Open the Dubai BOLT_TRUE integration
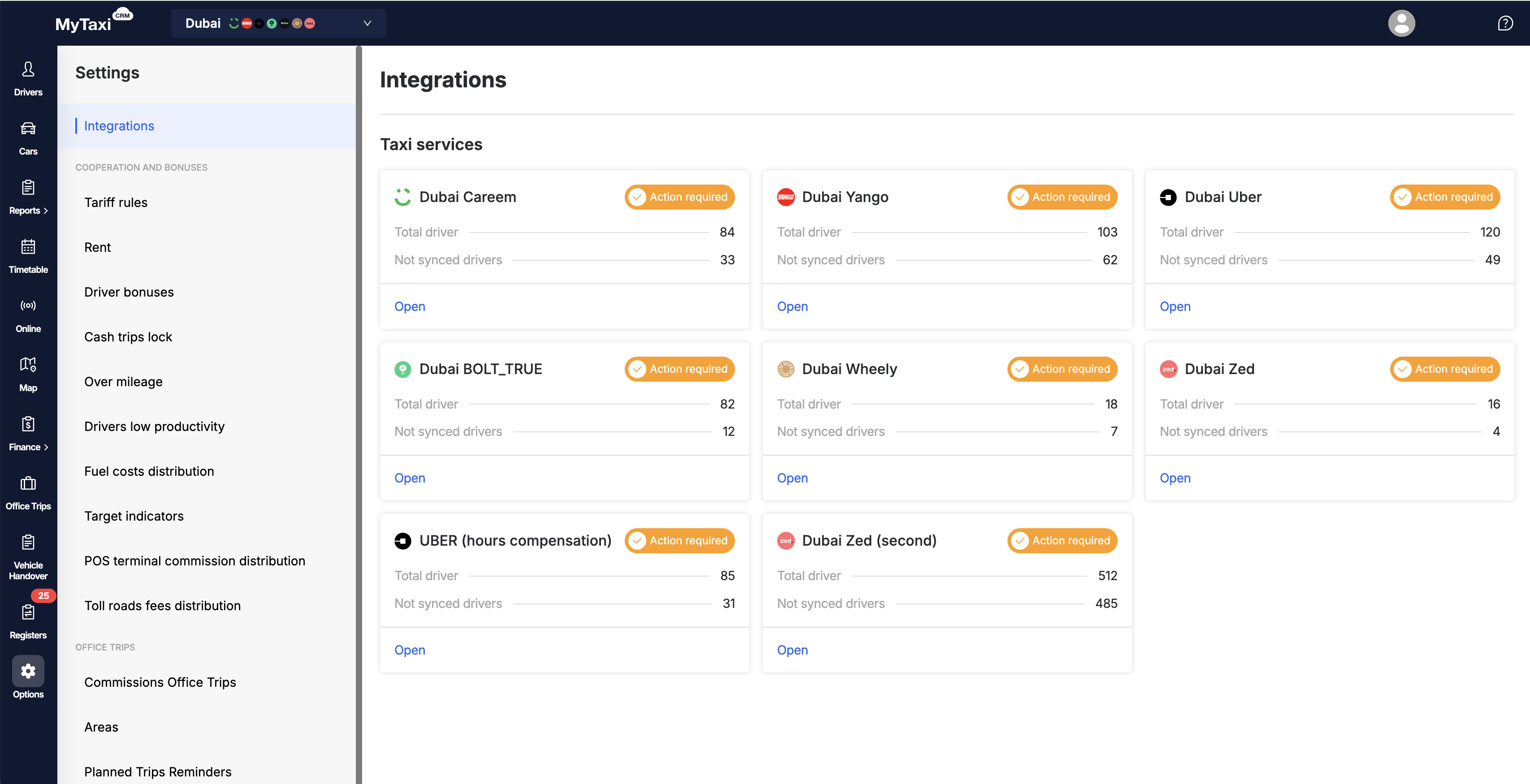 click(409, 478)
